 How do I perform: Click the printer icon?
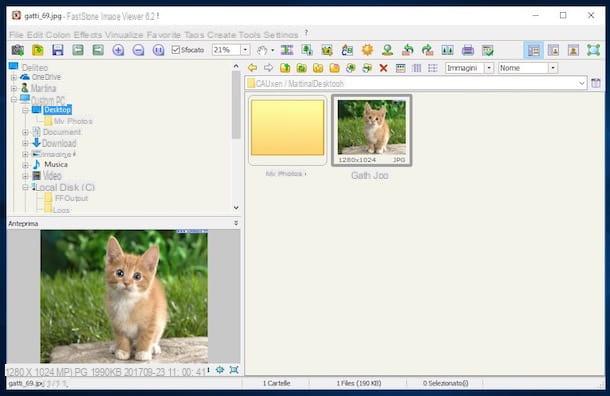click(468, 50)
